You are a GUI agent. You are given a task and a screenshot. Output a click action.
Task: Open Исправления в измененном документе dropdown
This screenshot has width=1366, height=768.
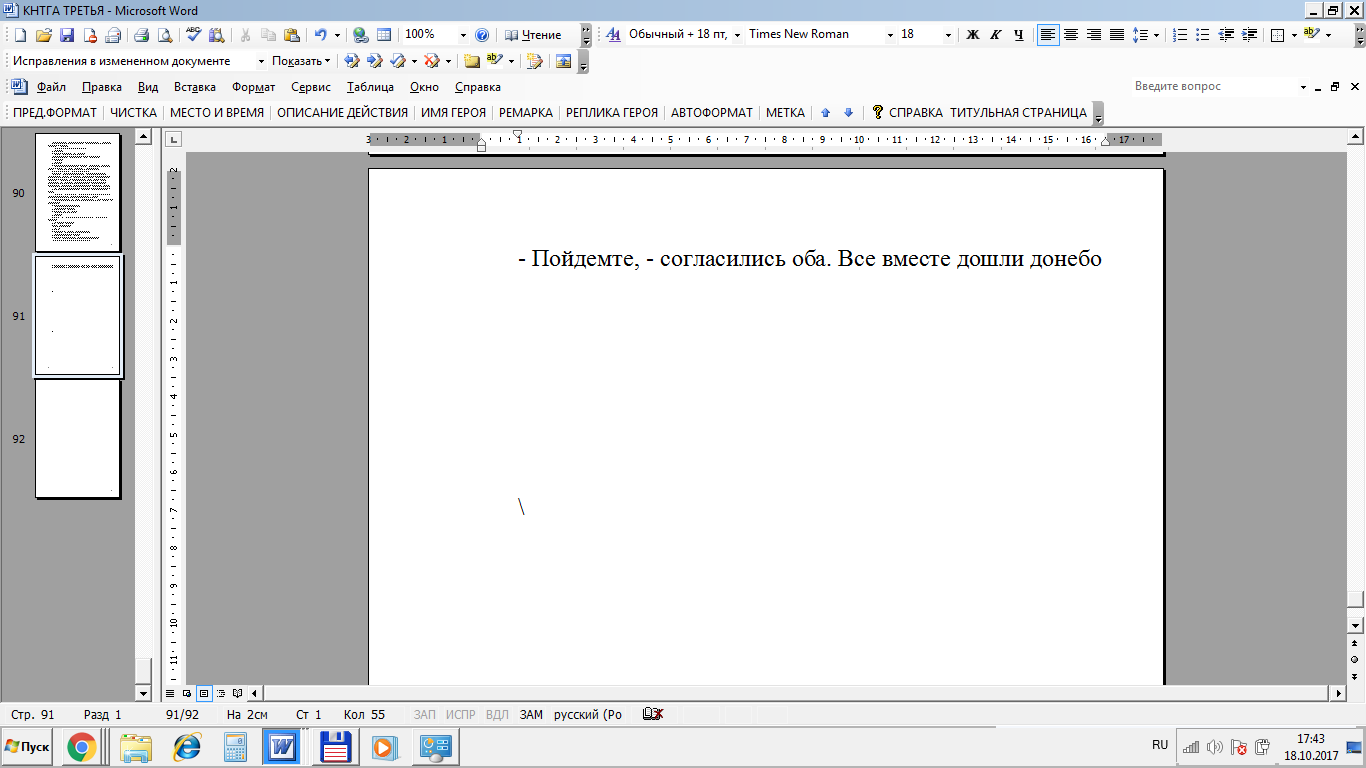[261, 61]
